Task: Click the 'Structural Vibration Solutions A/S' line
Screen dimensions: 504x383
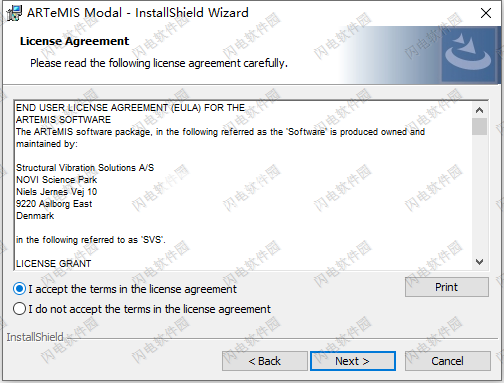Action: [85, 168]
